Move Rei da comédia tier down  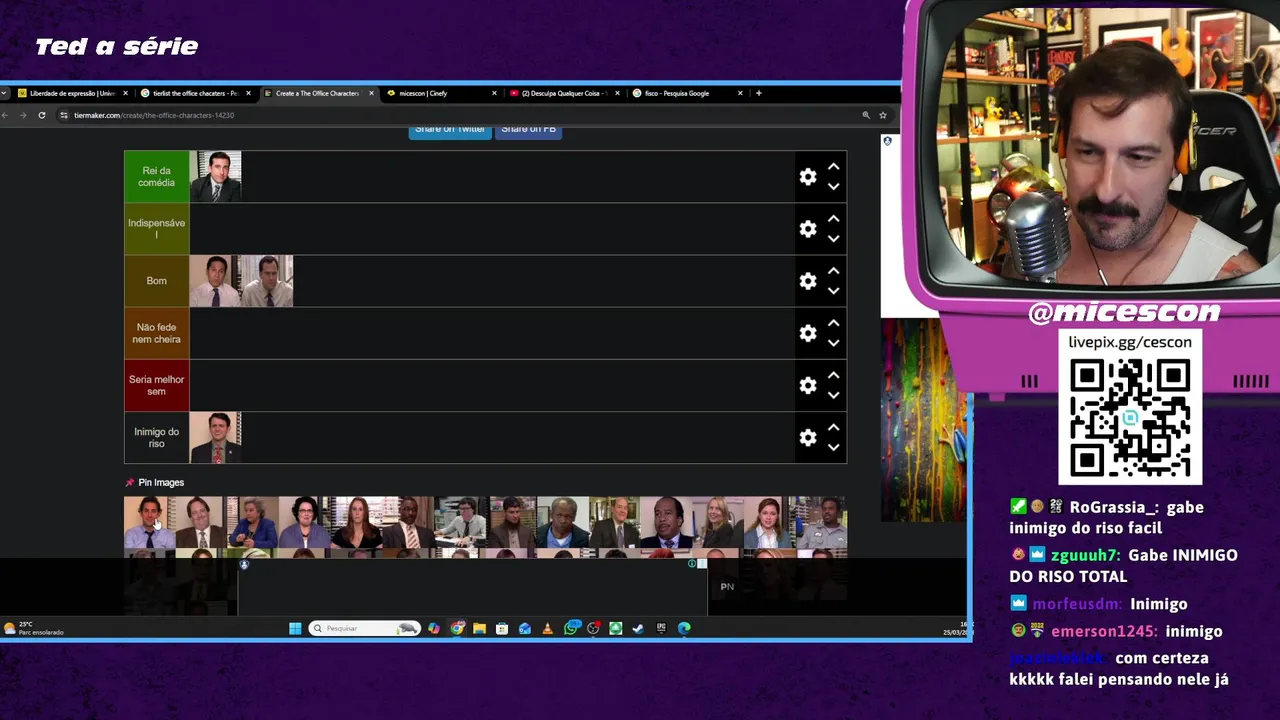point(833,187)
